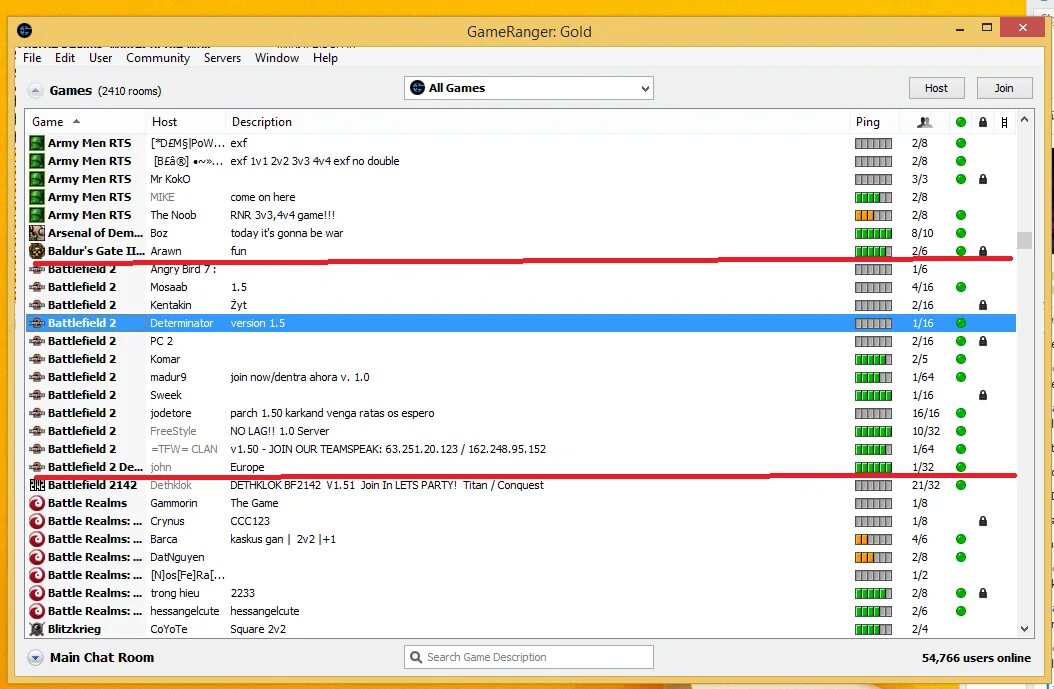Image resolution: width=1054 pixels, height=689 pixels.
Task: Click the vertical scrollbar thumb
Action: 1024,240
